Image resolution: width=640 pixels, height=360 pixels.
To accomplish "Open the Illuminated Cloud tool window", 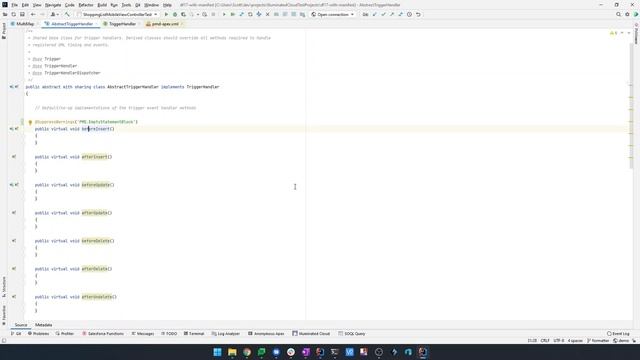I will (311, 333).
